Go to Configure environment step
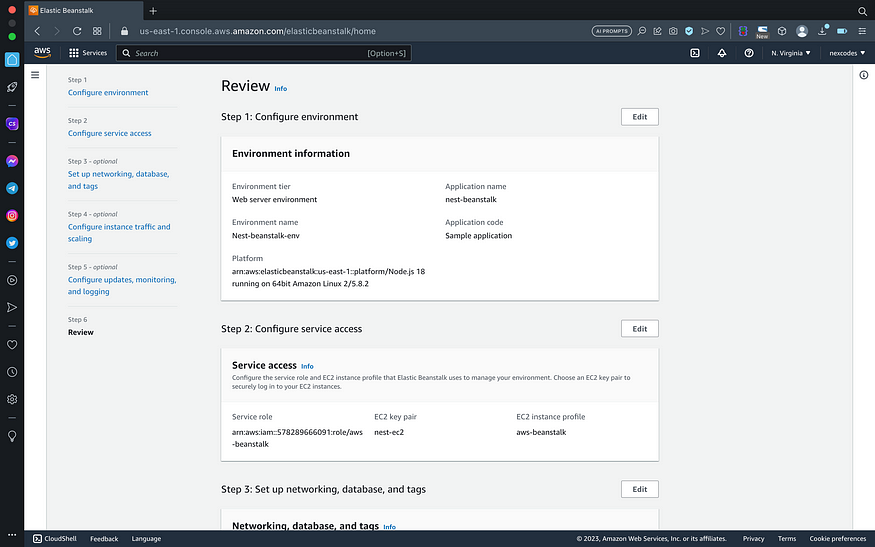This screenshot has height=547, width=875. (108, 93)
